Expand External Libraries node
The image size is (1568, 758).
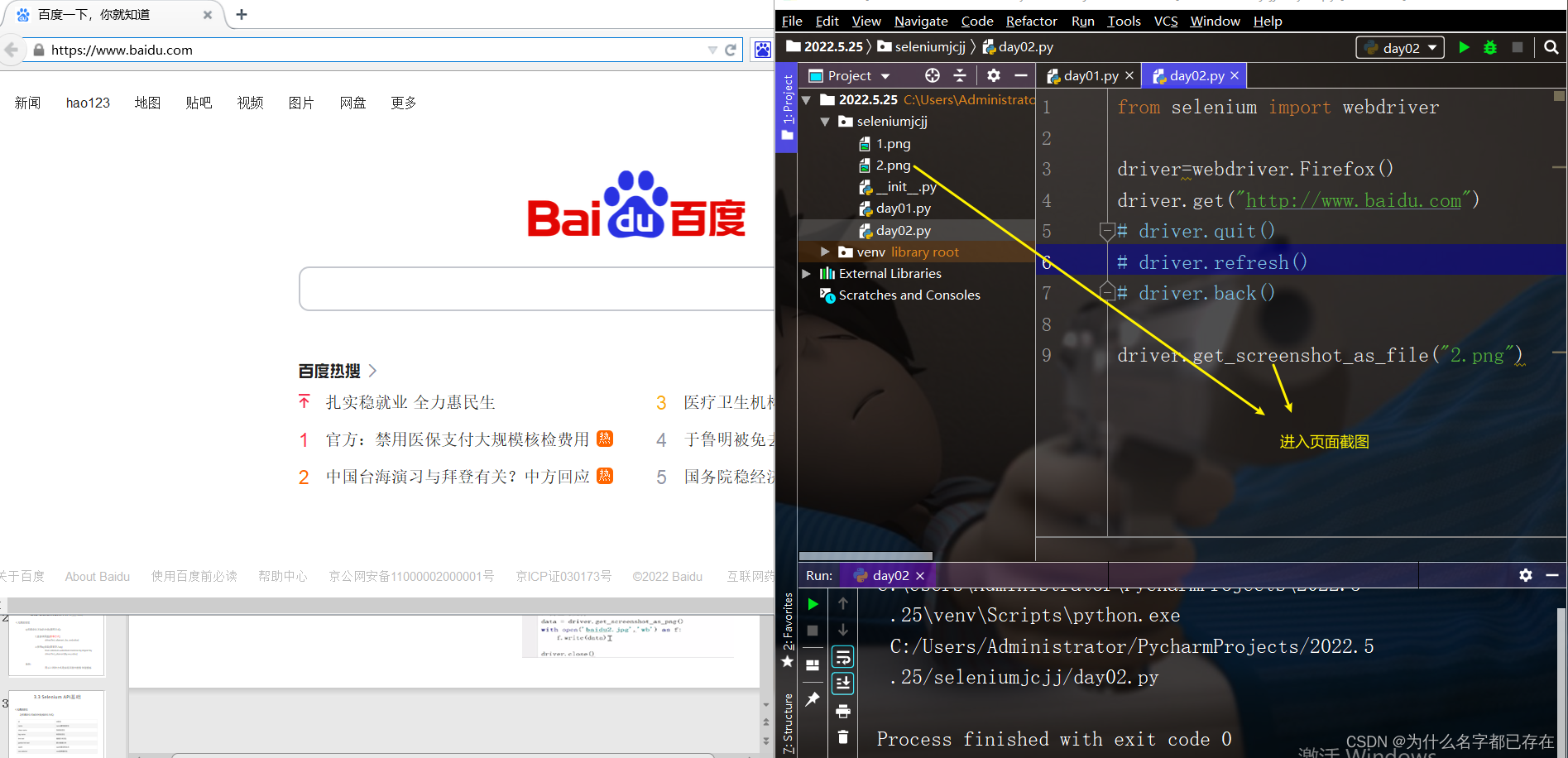click(807, 273)
